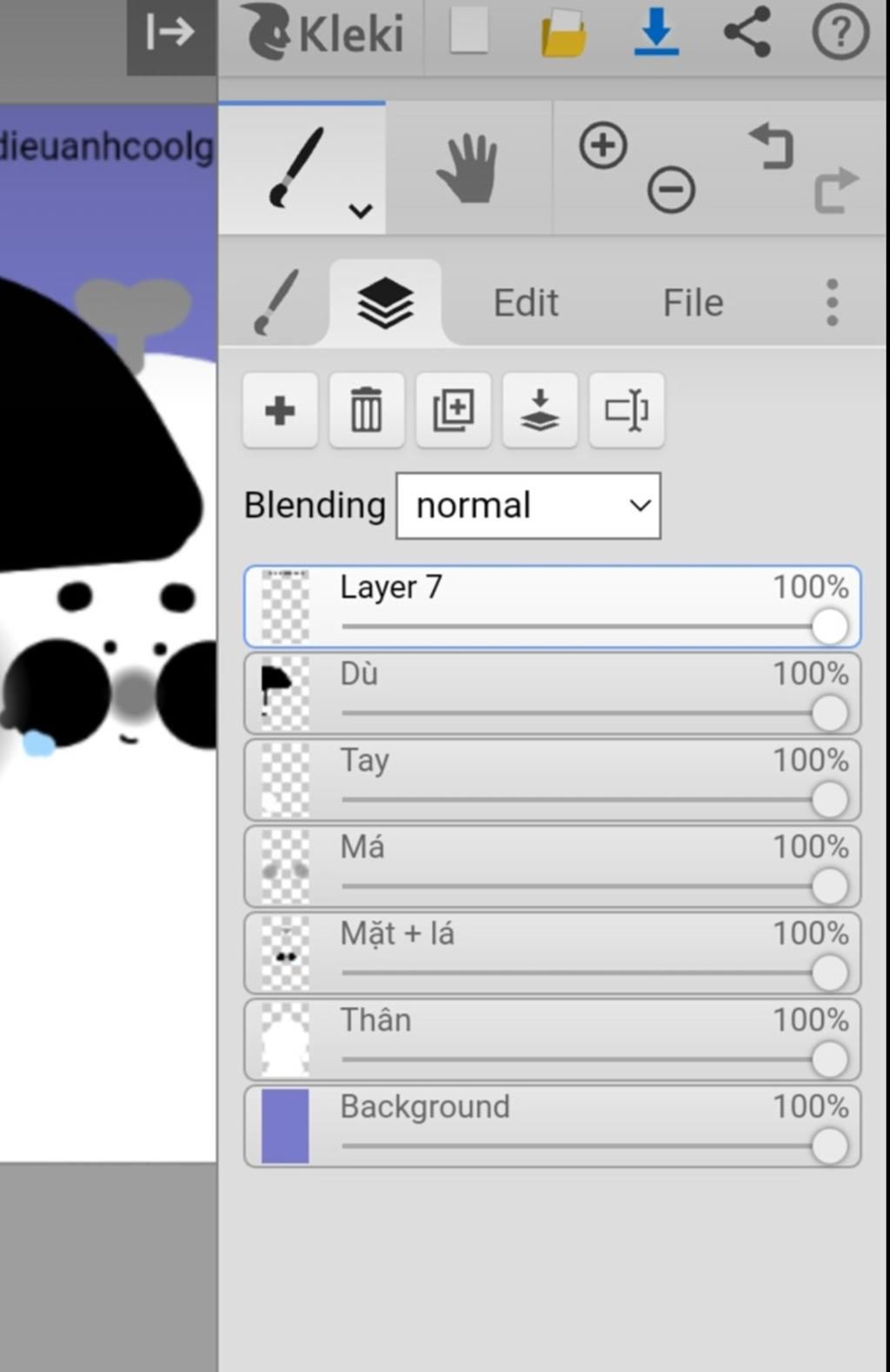Click the rename layer icon
The image size is (890, 1372).
pyautogui.click(x=627, y=410)
